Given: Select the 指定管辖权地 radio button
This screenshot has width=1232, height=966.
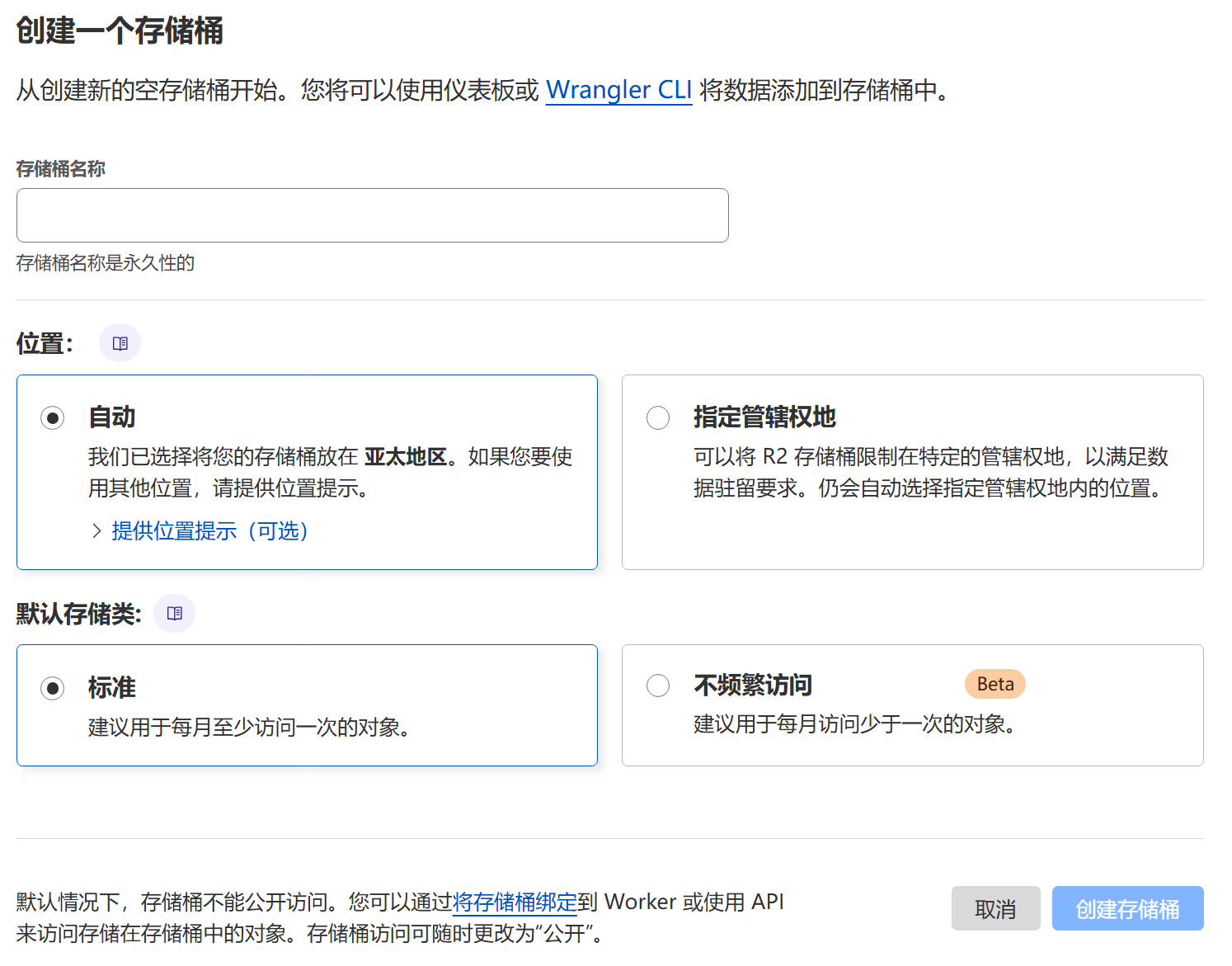Looking at the screenshot, I should [657, 418].
